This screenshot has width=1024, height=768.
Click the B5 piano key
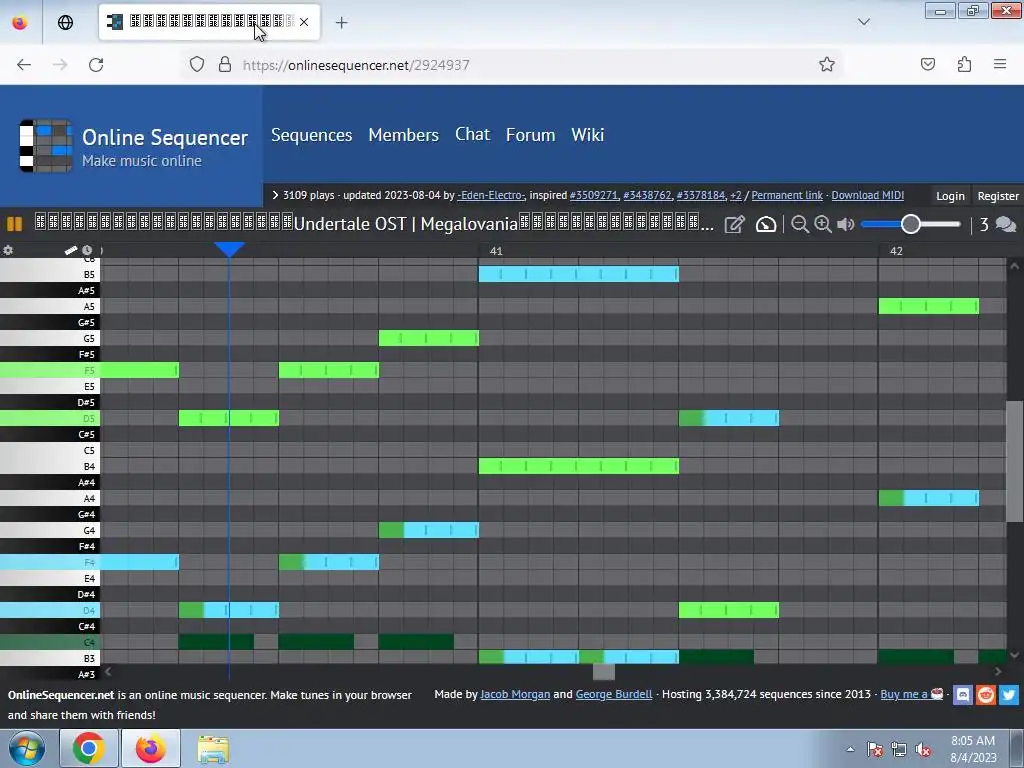coord(50,274)
